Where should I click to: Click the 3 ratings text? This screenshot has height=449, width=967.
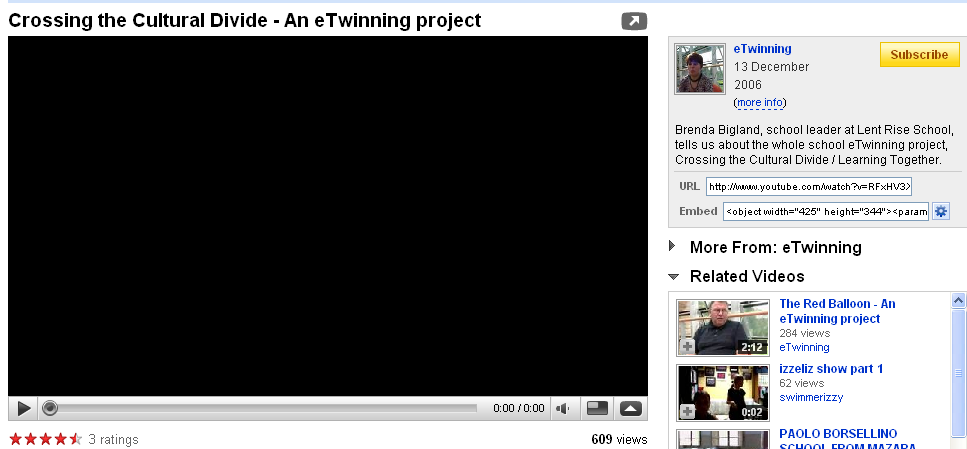pyautogui.click(x=113, y=440)
